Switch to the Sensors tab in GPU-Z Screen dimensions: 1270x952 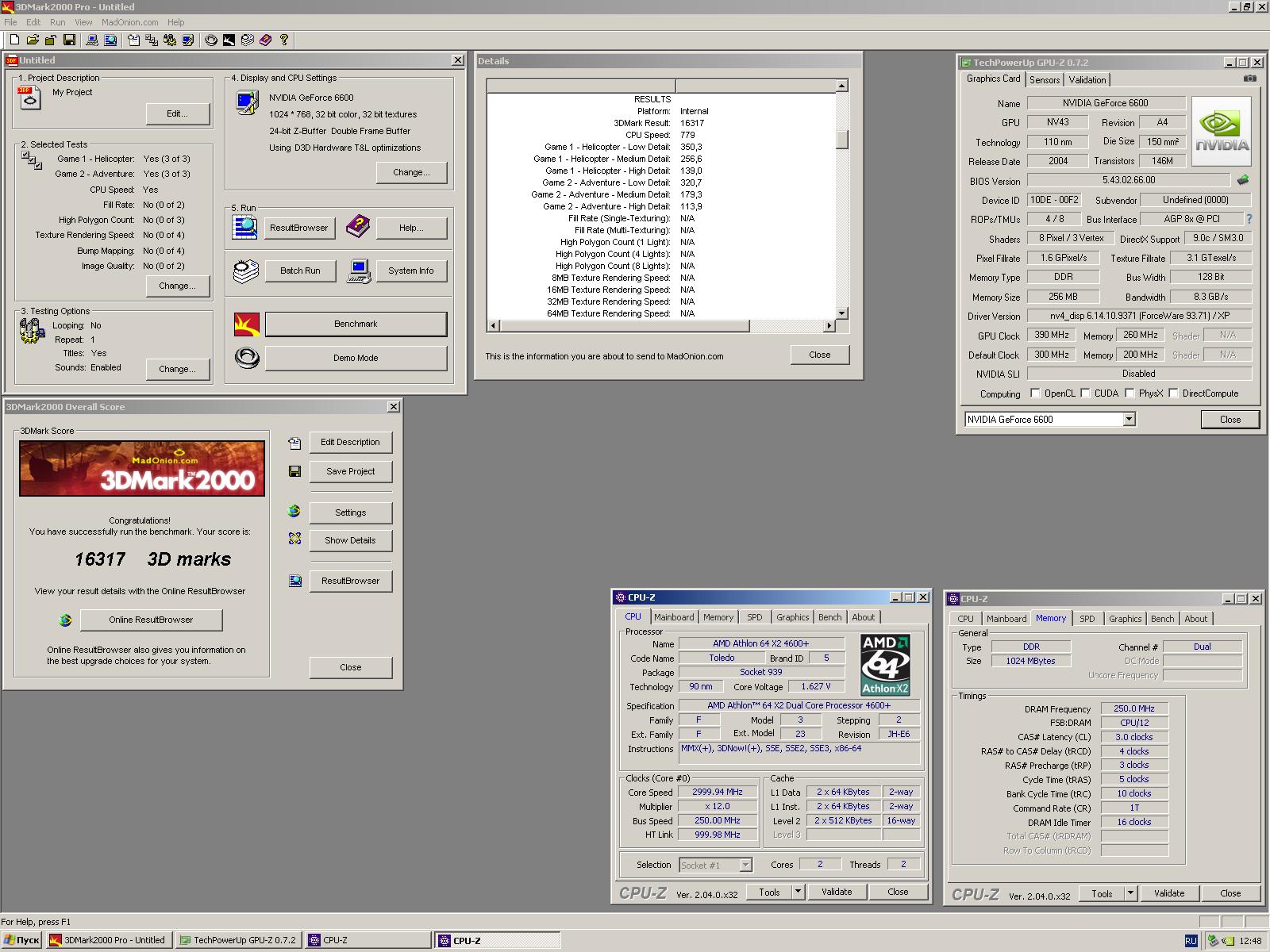tap(1045, 80)
